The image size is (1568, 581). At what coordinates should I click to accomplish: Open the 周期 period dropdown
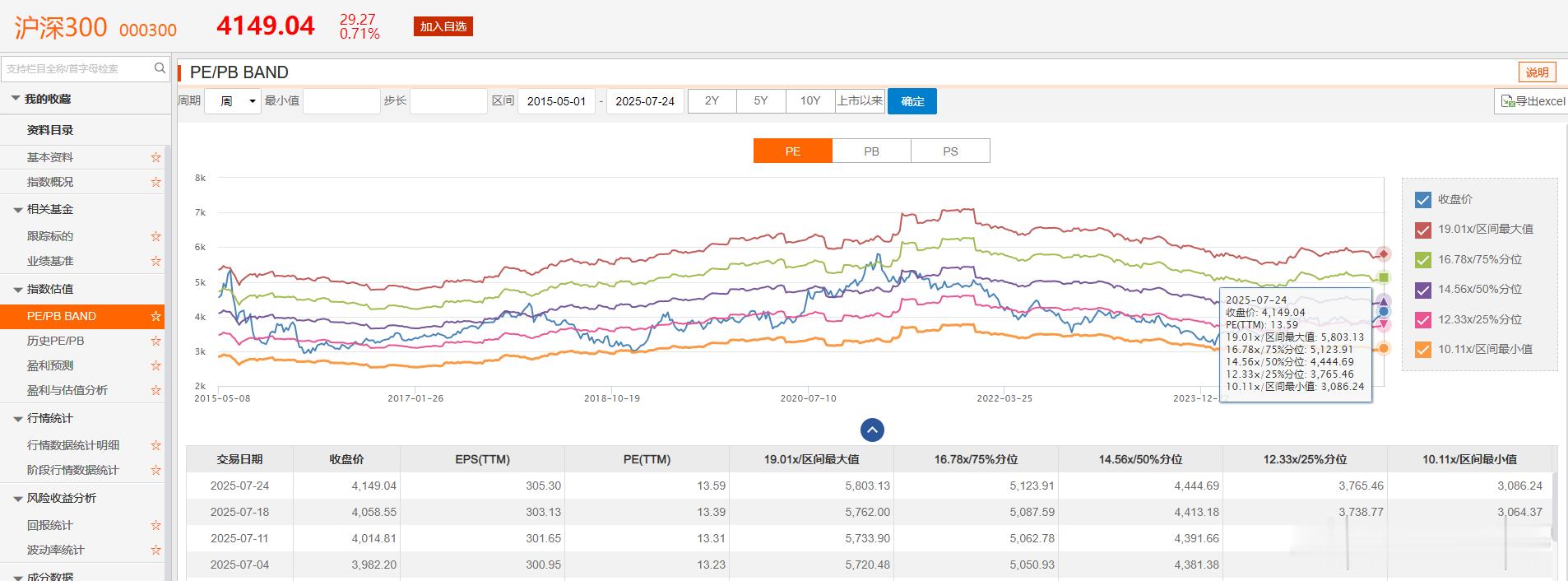click(233, 101)
